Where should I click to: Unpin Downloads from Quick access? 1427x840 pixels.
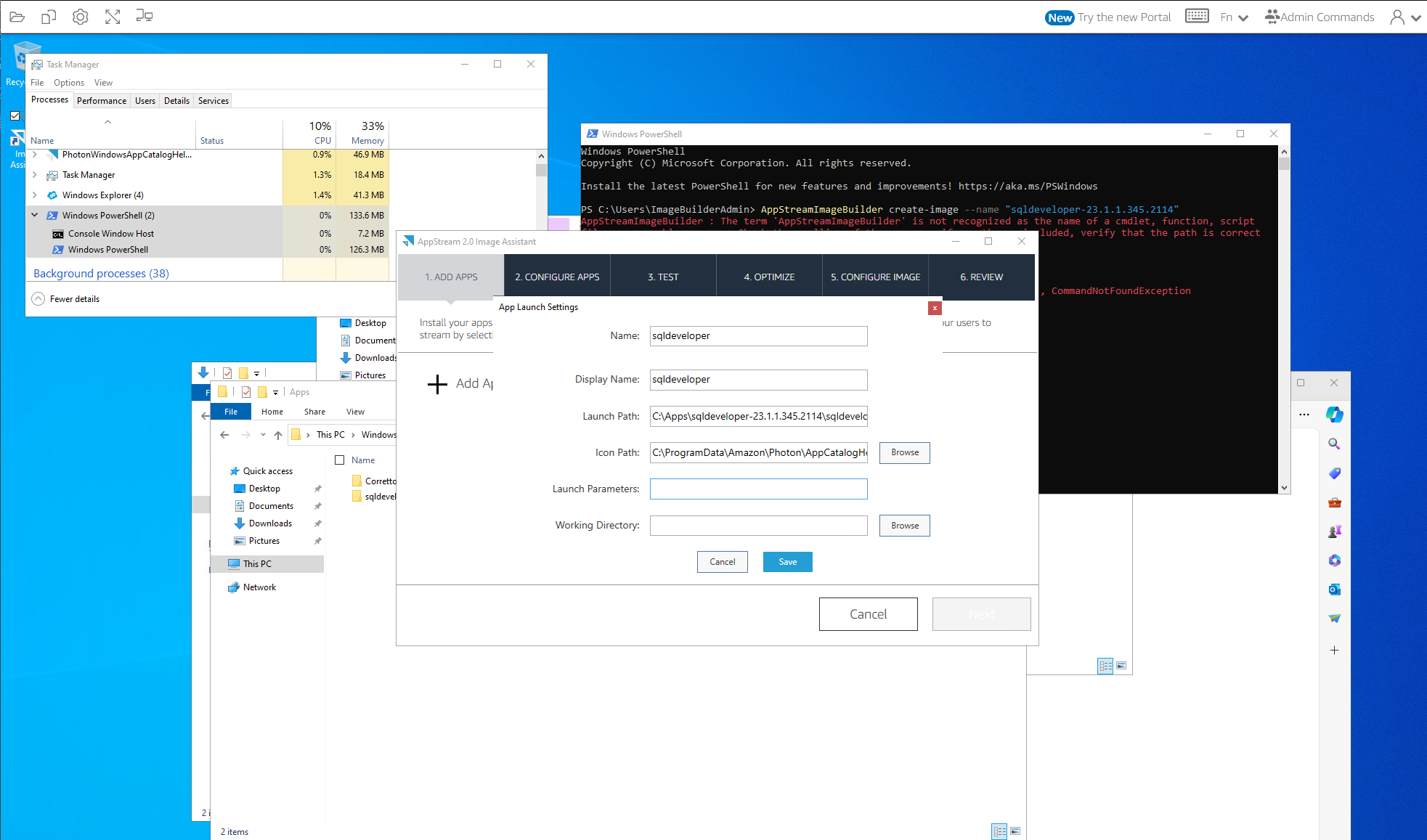(317, 523)
